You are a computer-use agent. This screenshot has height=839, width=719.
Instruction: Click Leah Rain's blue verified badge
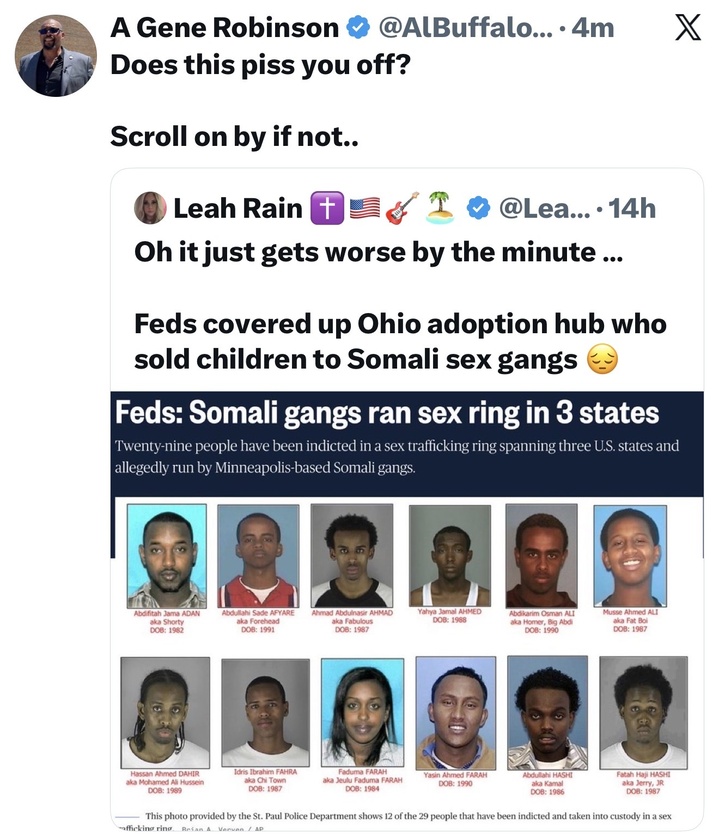click(479, 207)
